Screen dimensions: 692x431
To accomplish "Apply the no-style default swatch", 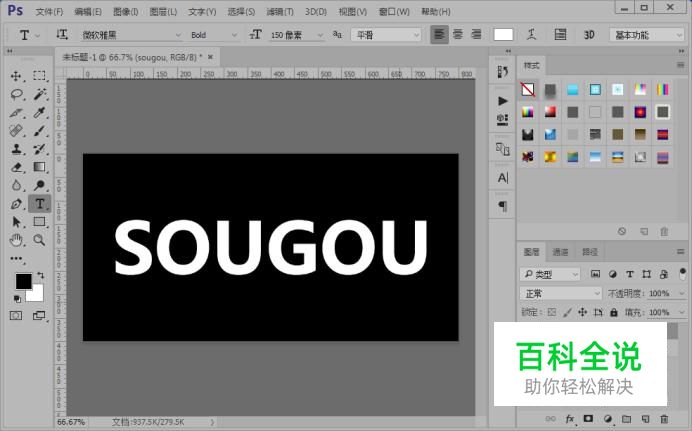I will (528, 90).
